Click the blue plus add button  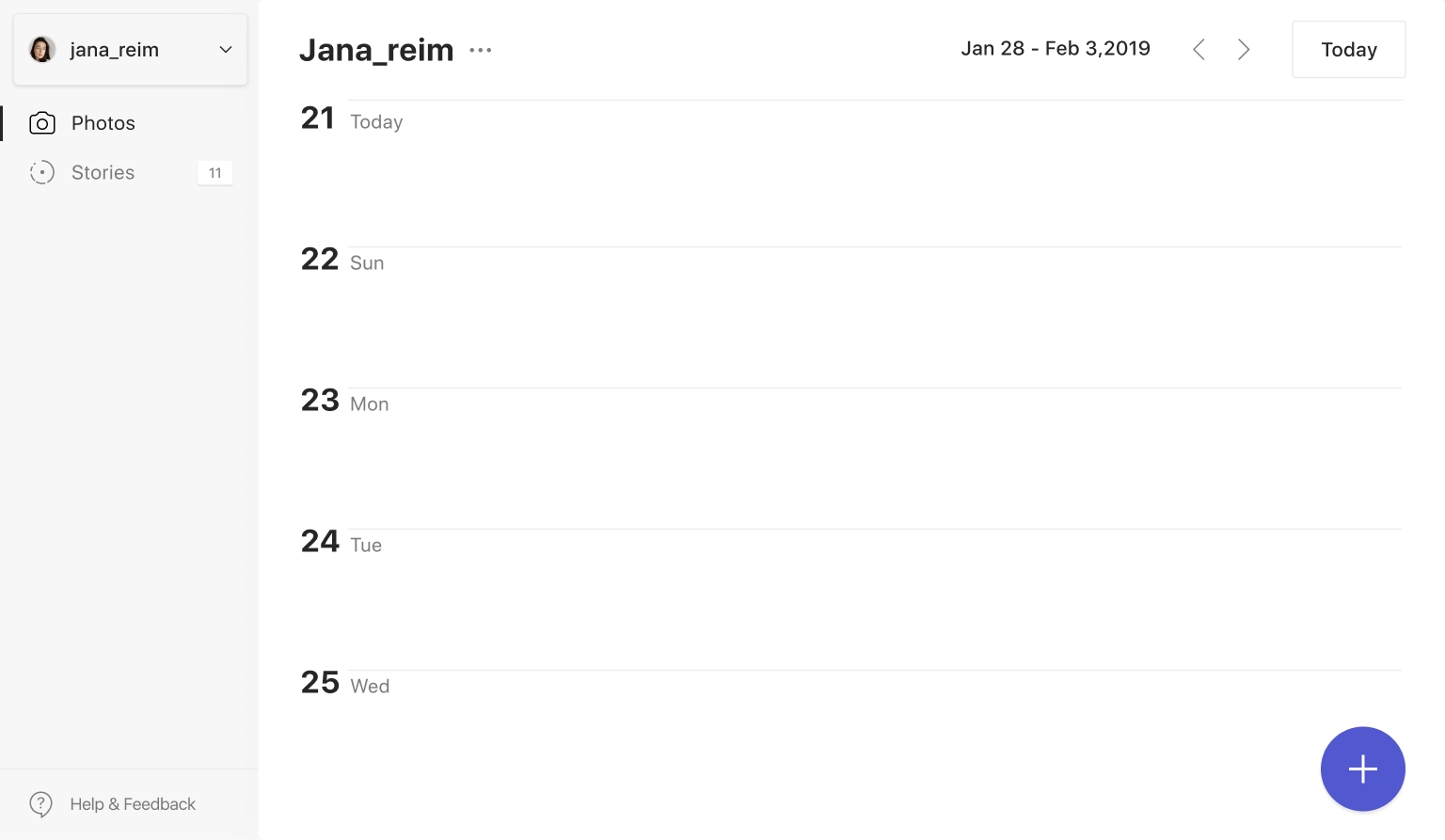click(1362, 769)
